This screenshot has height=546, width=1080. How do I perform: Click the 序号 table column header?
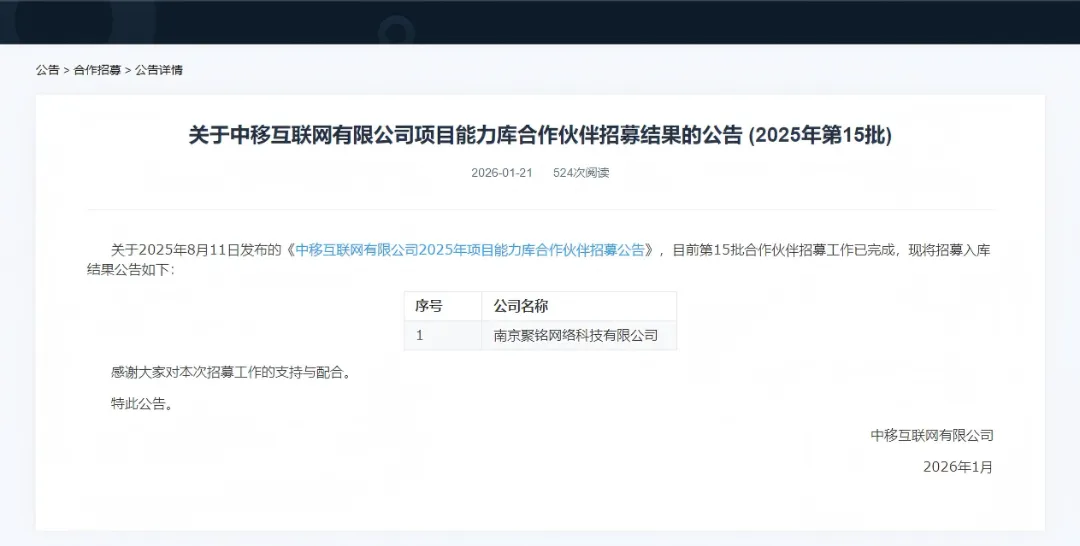point(429,306)
